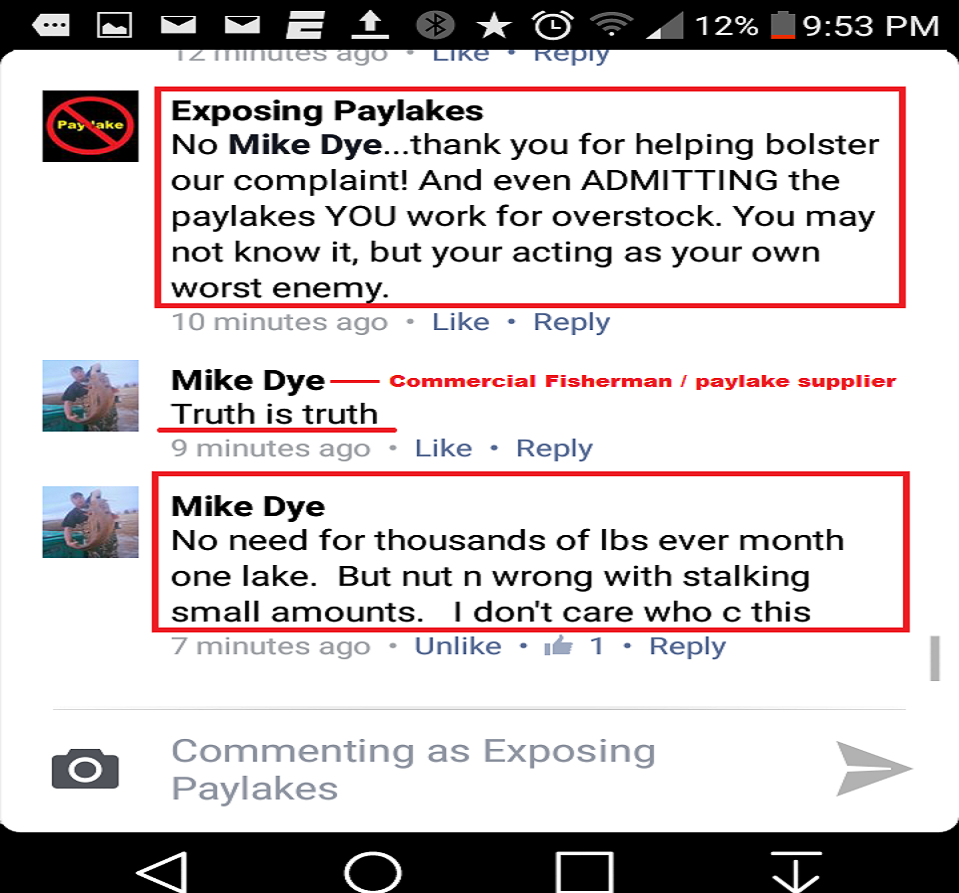The image size is (959, 893).
Task: Tap Bluetooth icon in status bar
Action: pos(435,25)
